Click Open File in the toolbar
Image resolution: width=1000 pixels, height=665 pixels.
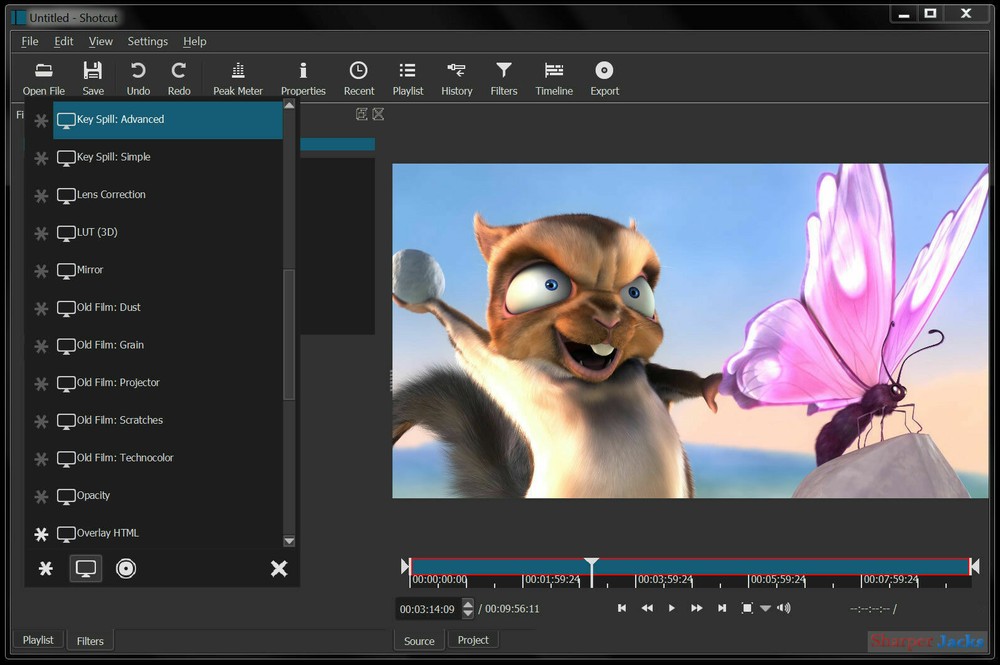click(43, 75)
